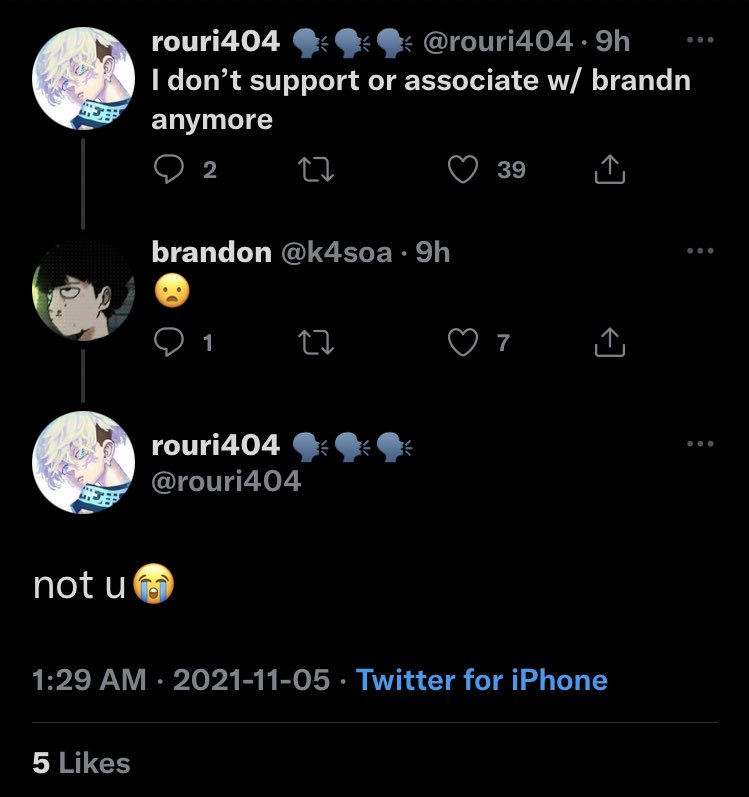This screenshot has height=797, width=749.
Task: Open the 1:29 AM timestamp
Action: pos(89,680)
